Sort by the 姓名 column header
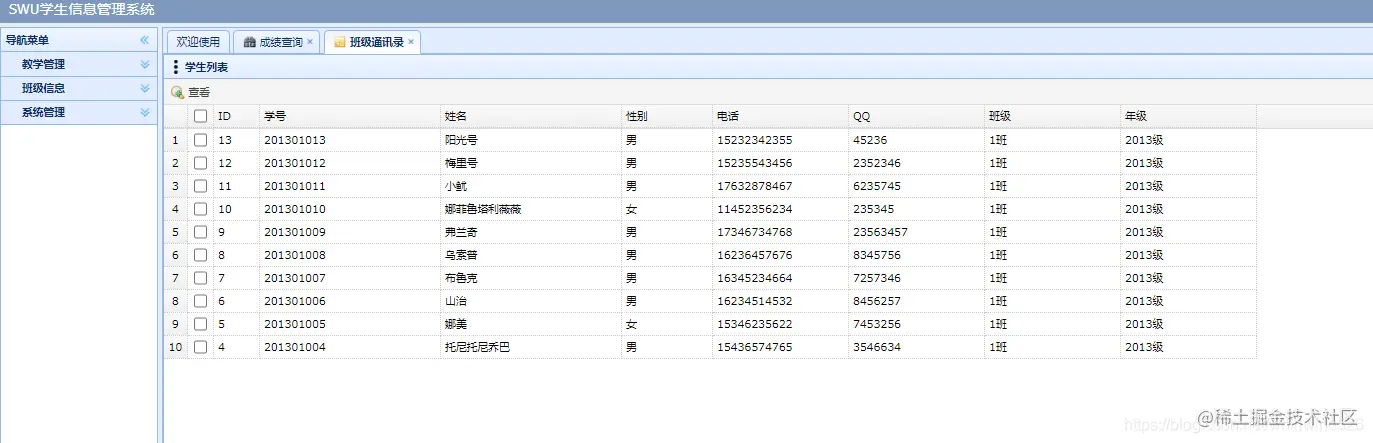The image size is (1373, 443). coord(531,116)
